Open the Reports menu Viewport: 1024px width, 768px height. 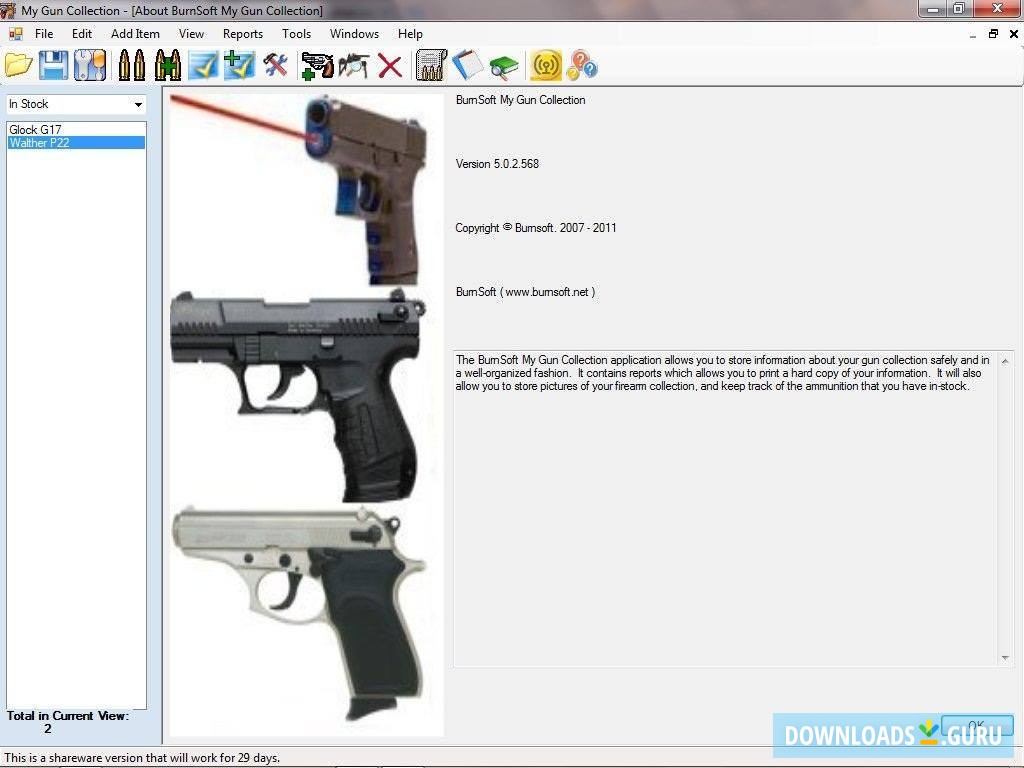(242, 34)
